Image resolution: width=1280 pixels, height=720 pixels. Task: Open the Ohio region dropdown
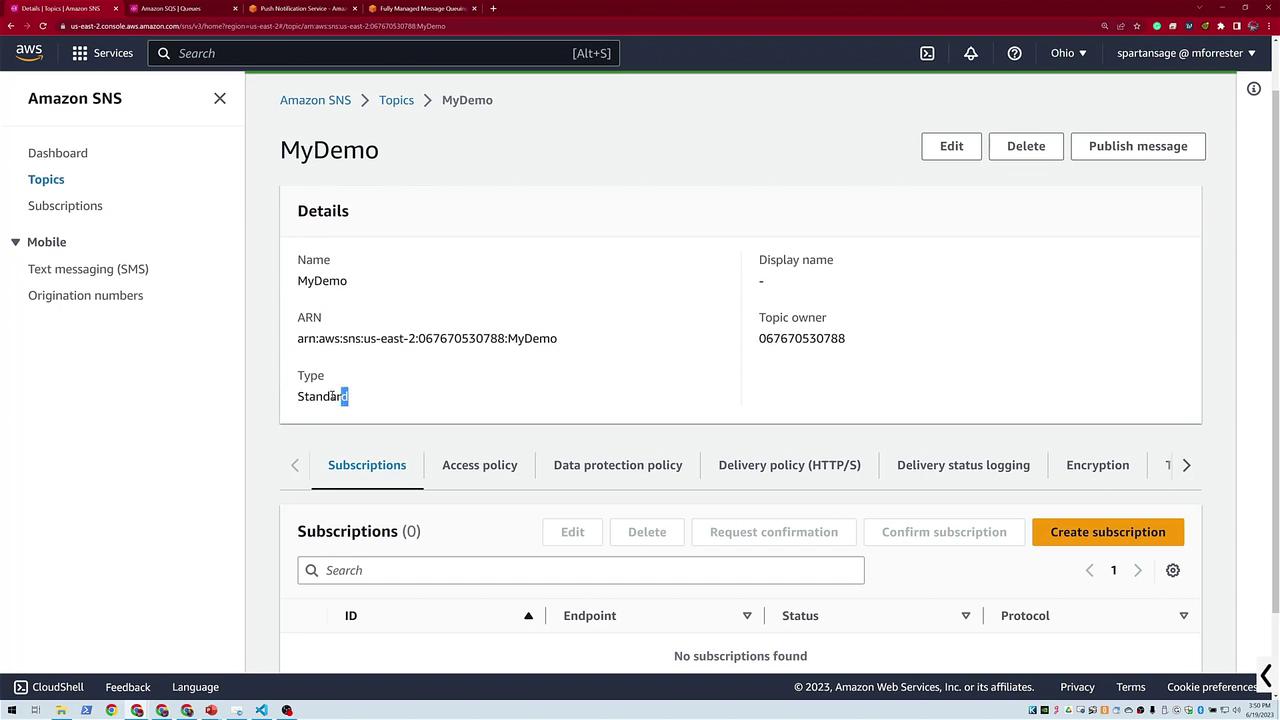[x=1068, y=53]
